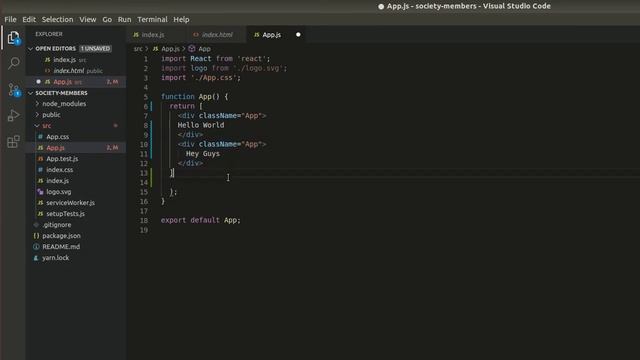
Task: Click App symbol name in breadcrumb
Action: point(204,49)
